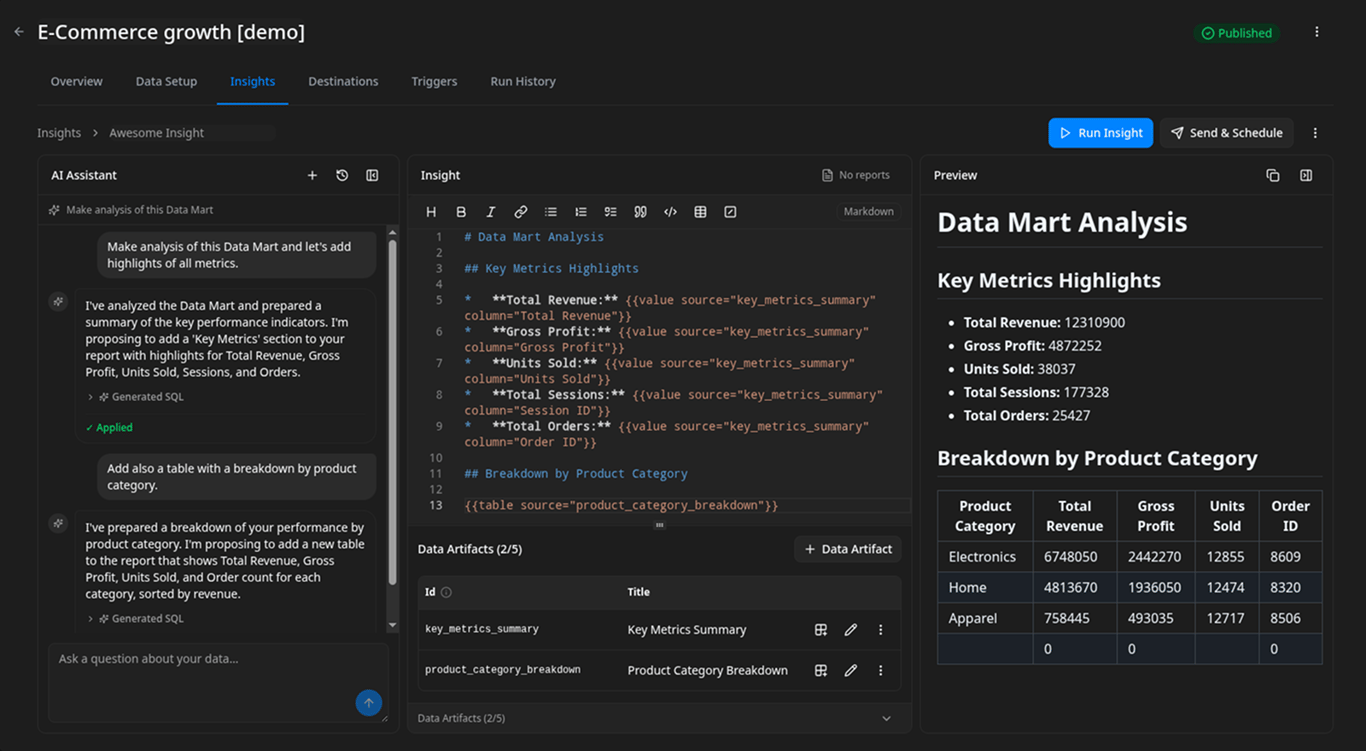Click the Run Insight button
Viewport: 1366px width, 751px height.
pos(1100,132)
